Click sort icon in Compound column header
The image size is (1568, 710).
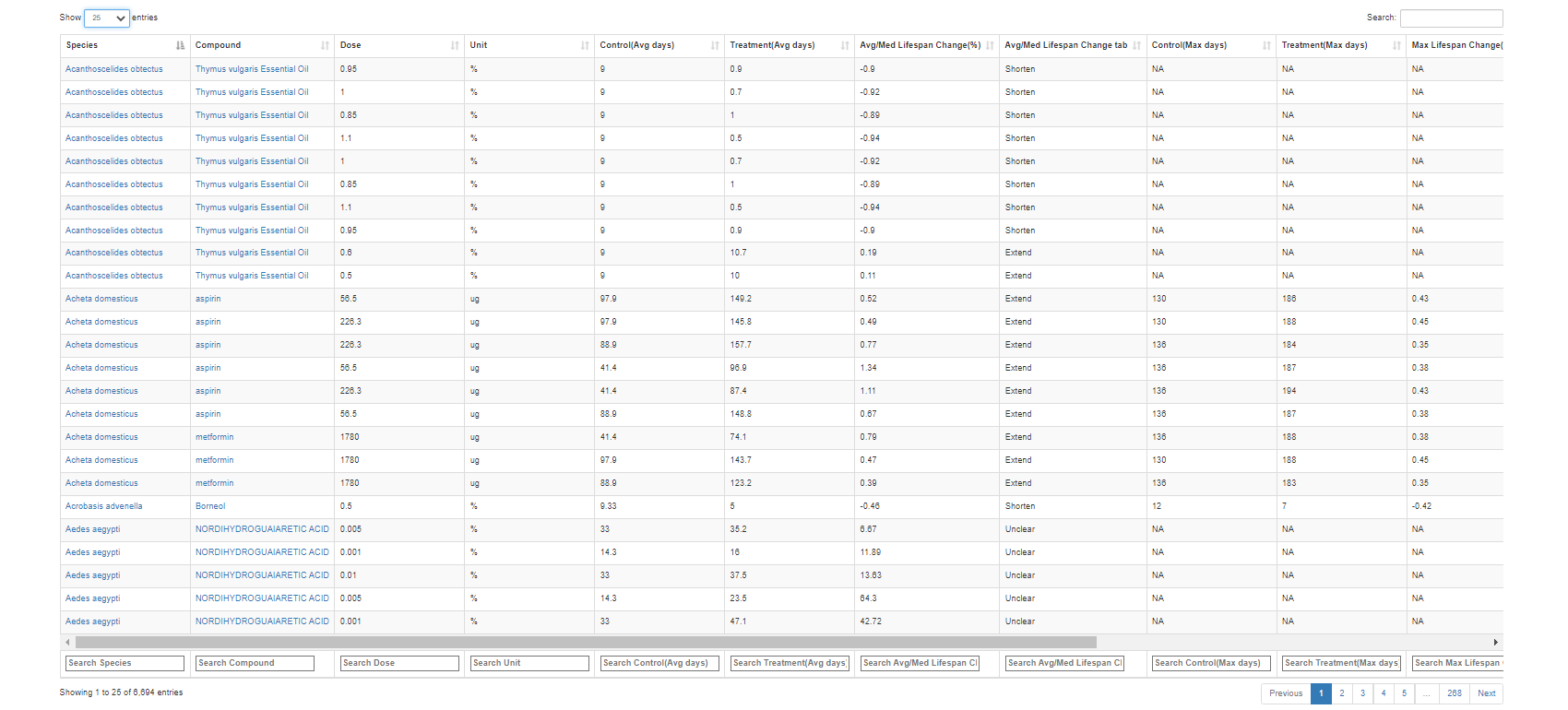[x=325, y=45]
